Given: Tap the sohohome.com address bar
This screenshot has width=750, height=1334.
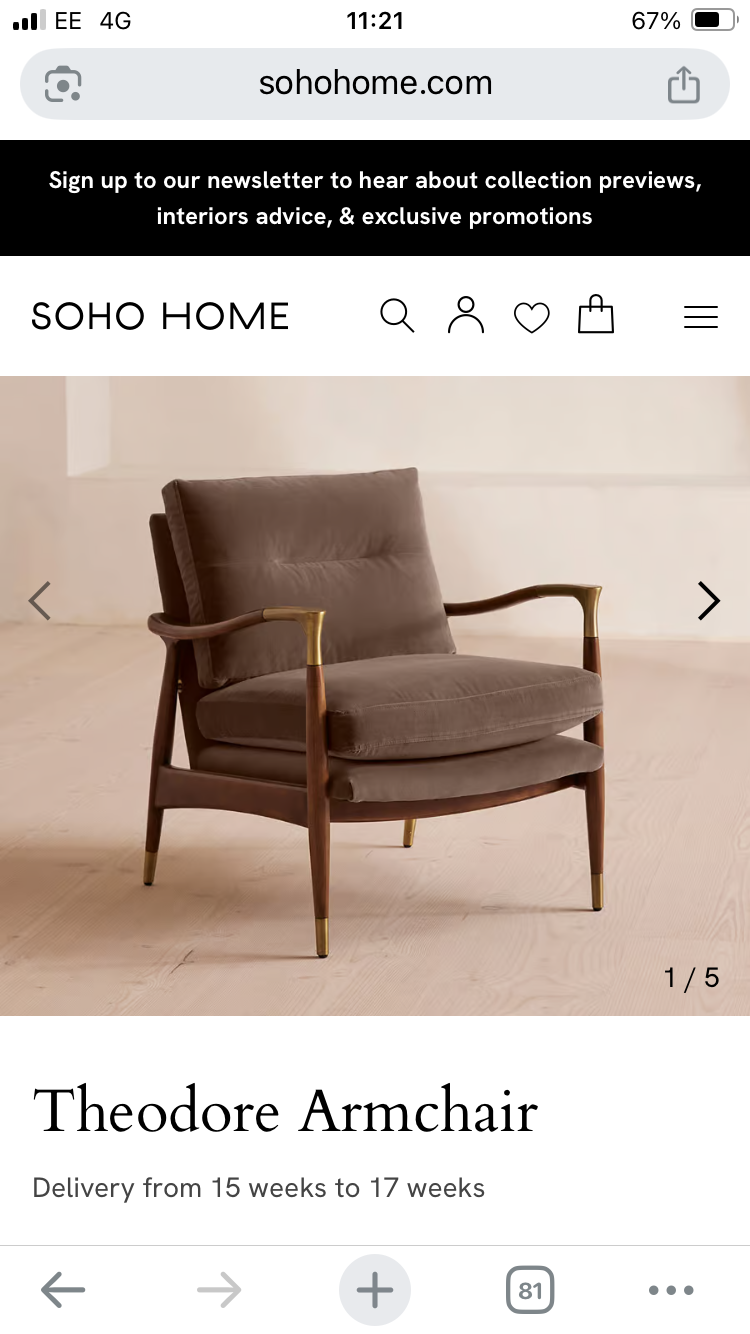Looking at the screenshot, I should coord(375,84).
